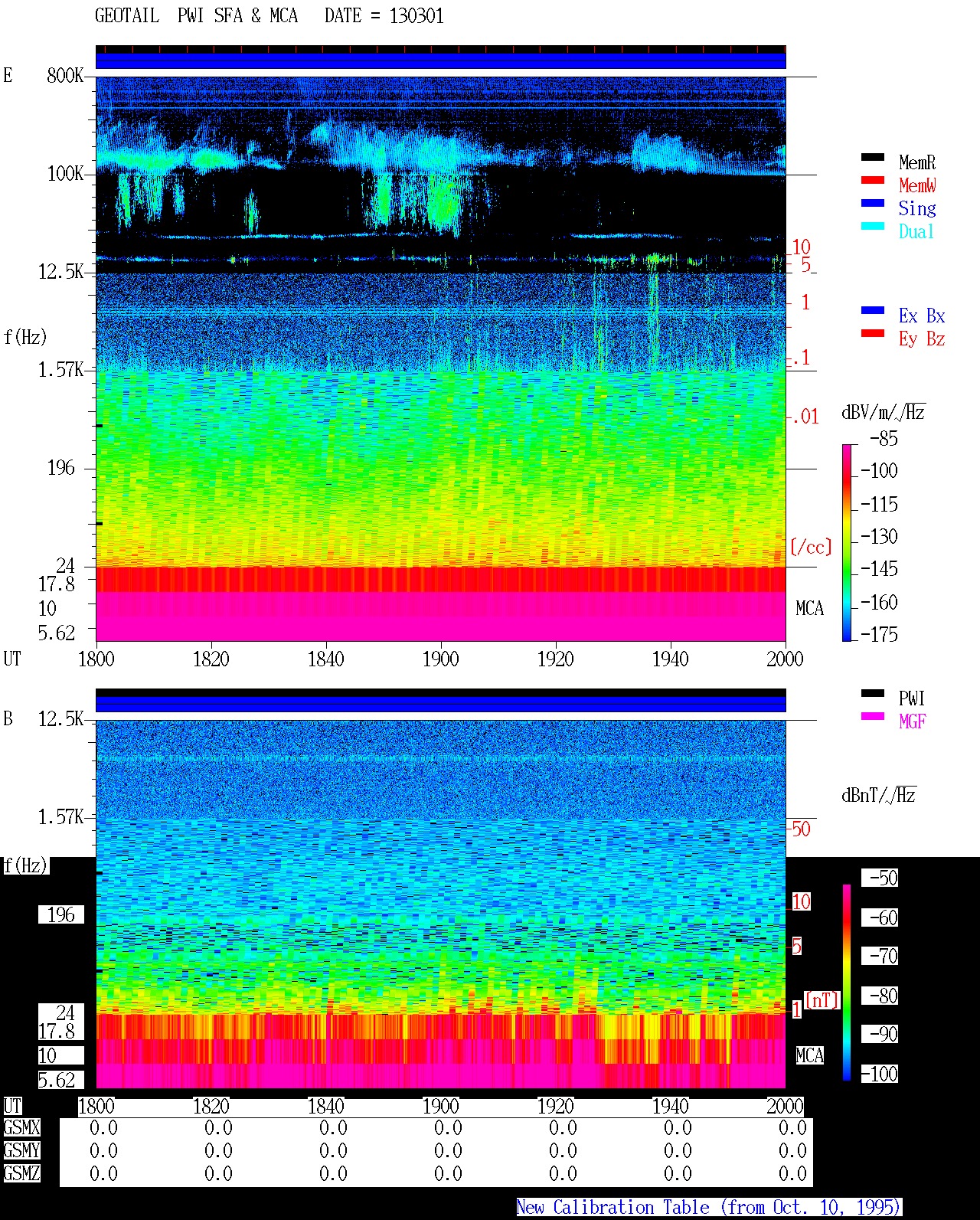
Task: Click the 'MCA' label beside the B panel
Action: [809, 1055]
